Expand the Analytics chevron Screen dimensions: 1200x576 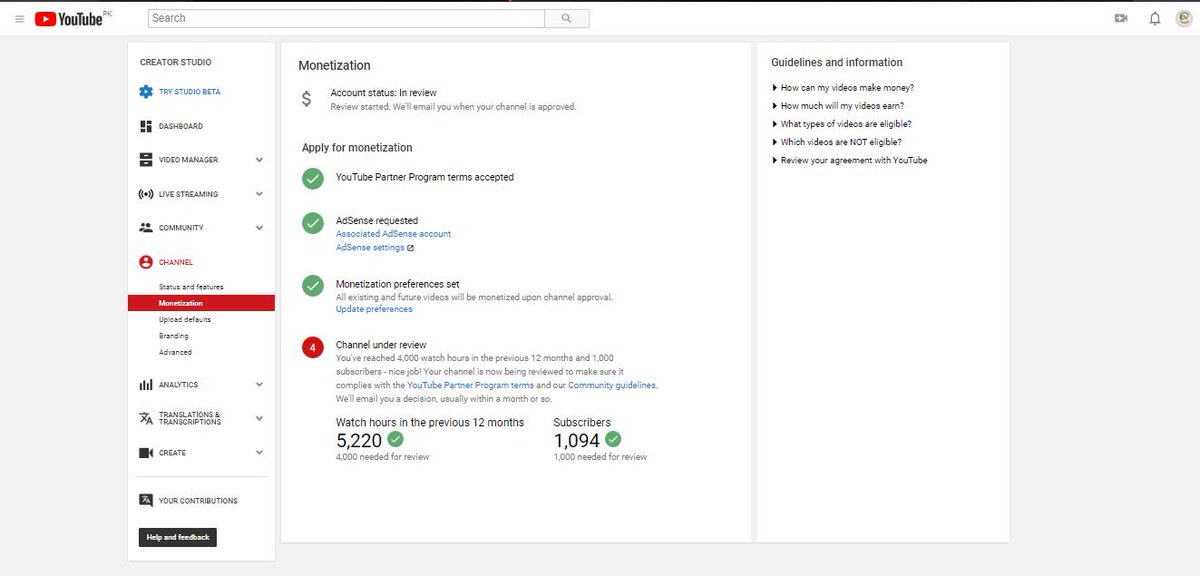pos(259,385)
